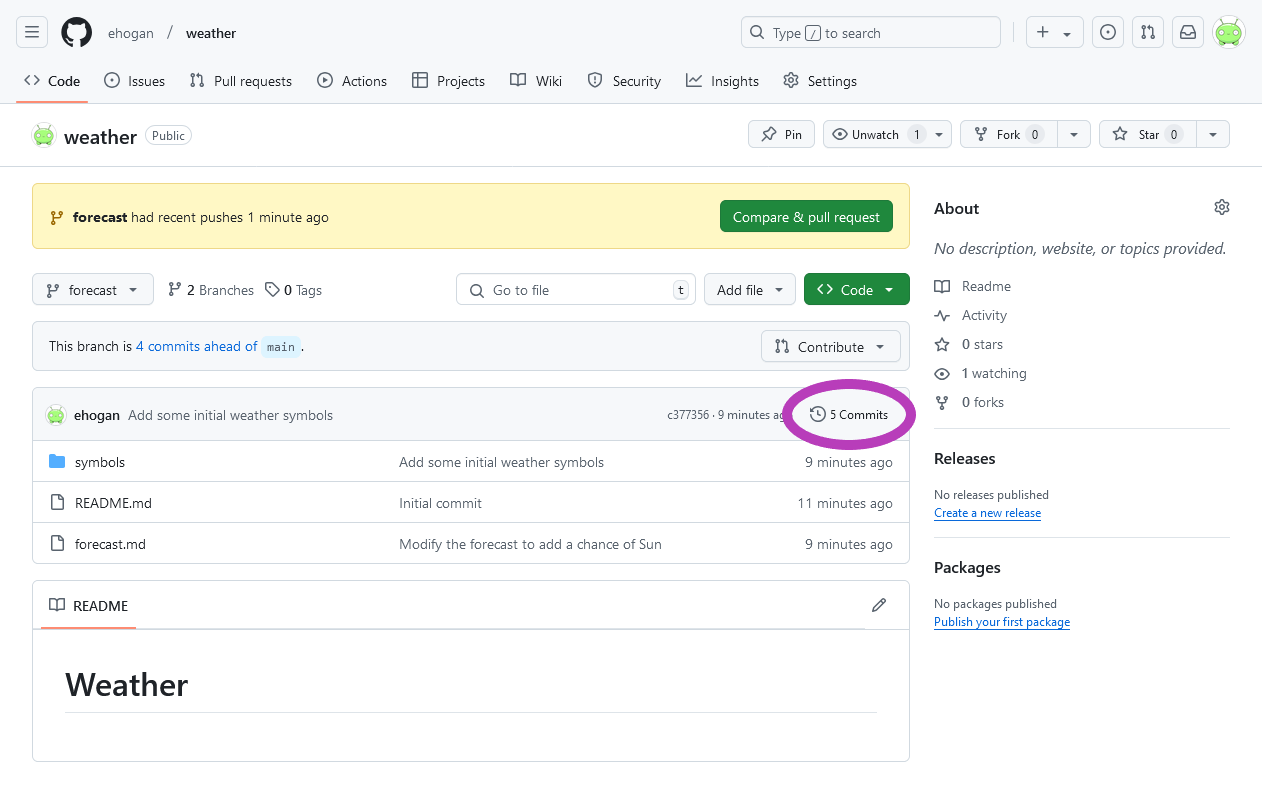1262x797 pixels.
Task: Open README.md file
Action: pyautogui.click(x=113, y=503)
